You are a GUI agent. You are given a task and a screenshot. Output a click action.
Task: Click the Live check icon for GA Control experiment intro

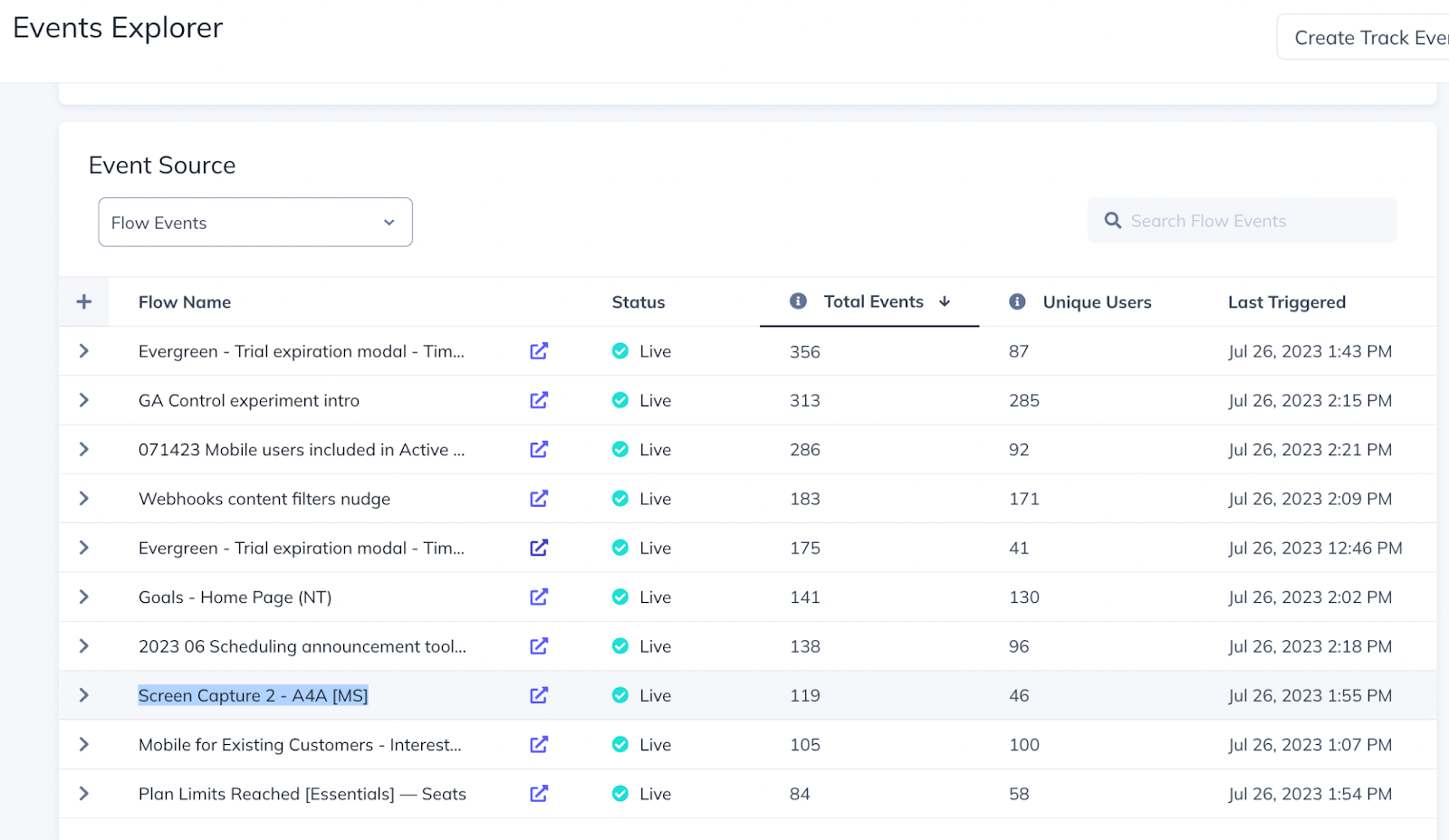620,400
